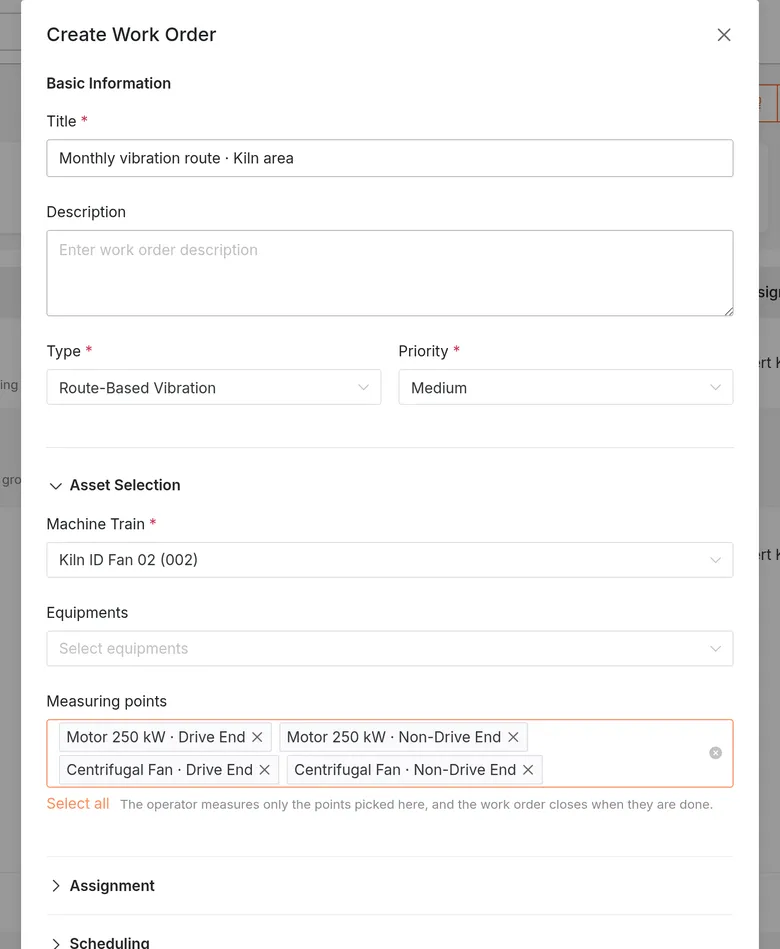Screen dimensions: 780x949
Task: Click the Machine Train label
Action: (96, 524)
